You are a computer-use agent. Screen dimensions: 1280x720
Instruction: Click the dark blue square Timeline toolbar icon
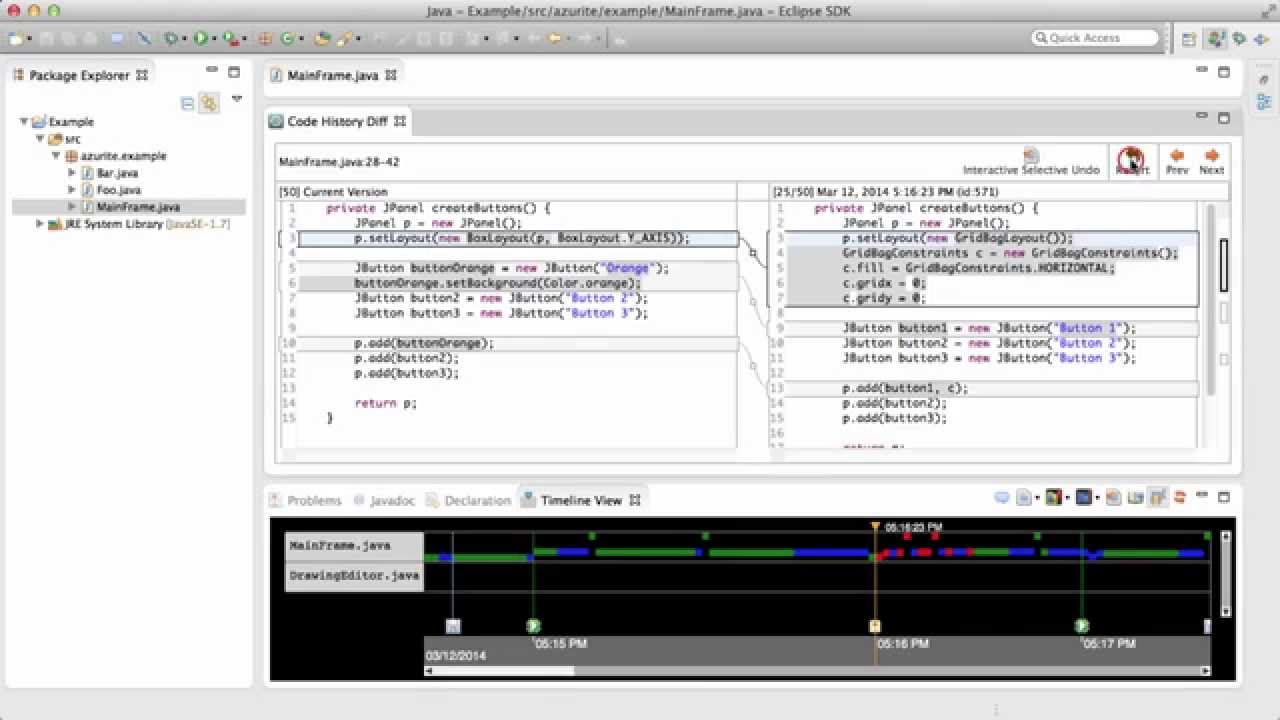[1083, 497]
